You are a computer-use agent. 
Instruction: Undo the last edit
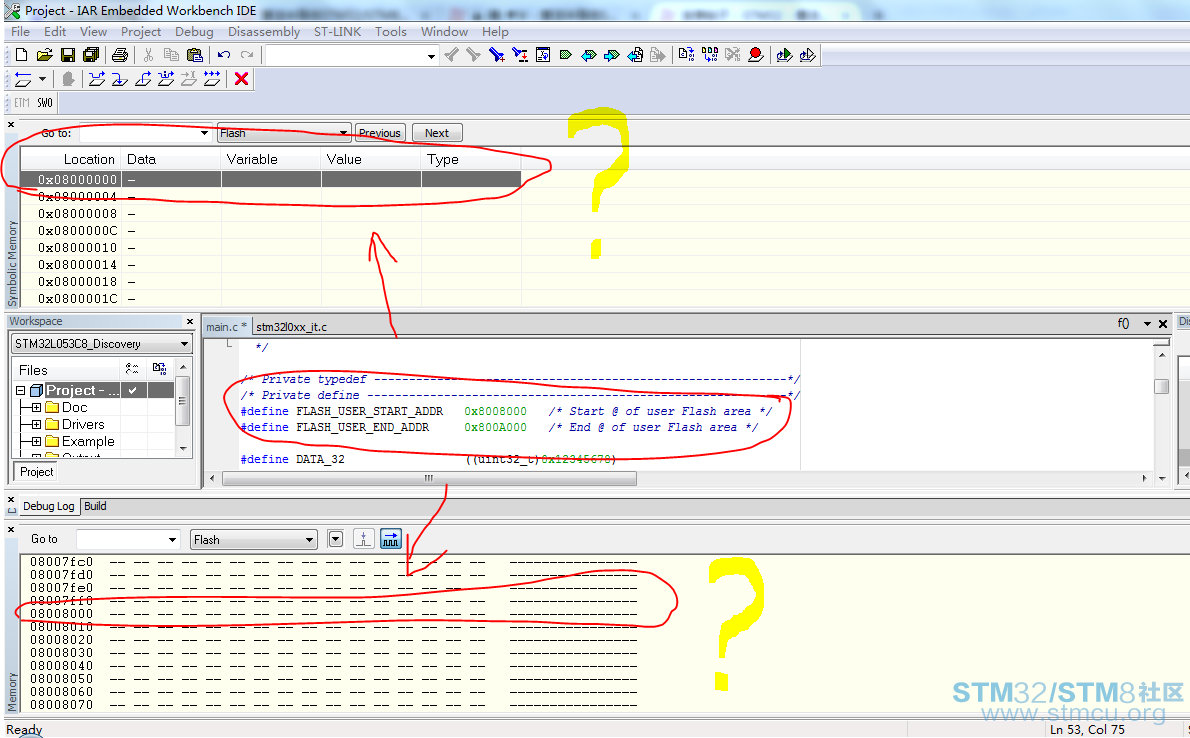(x=224, y=55)
